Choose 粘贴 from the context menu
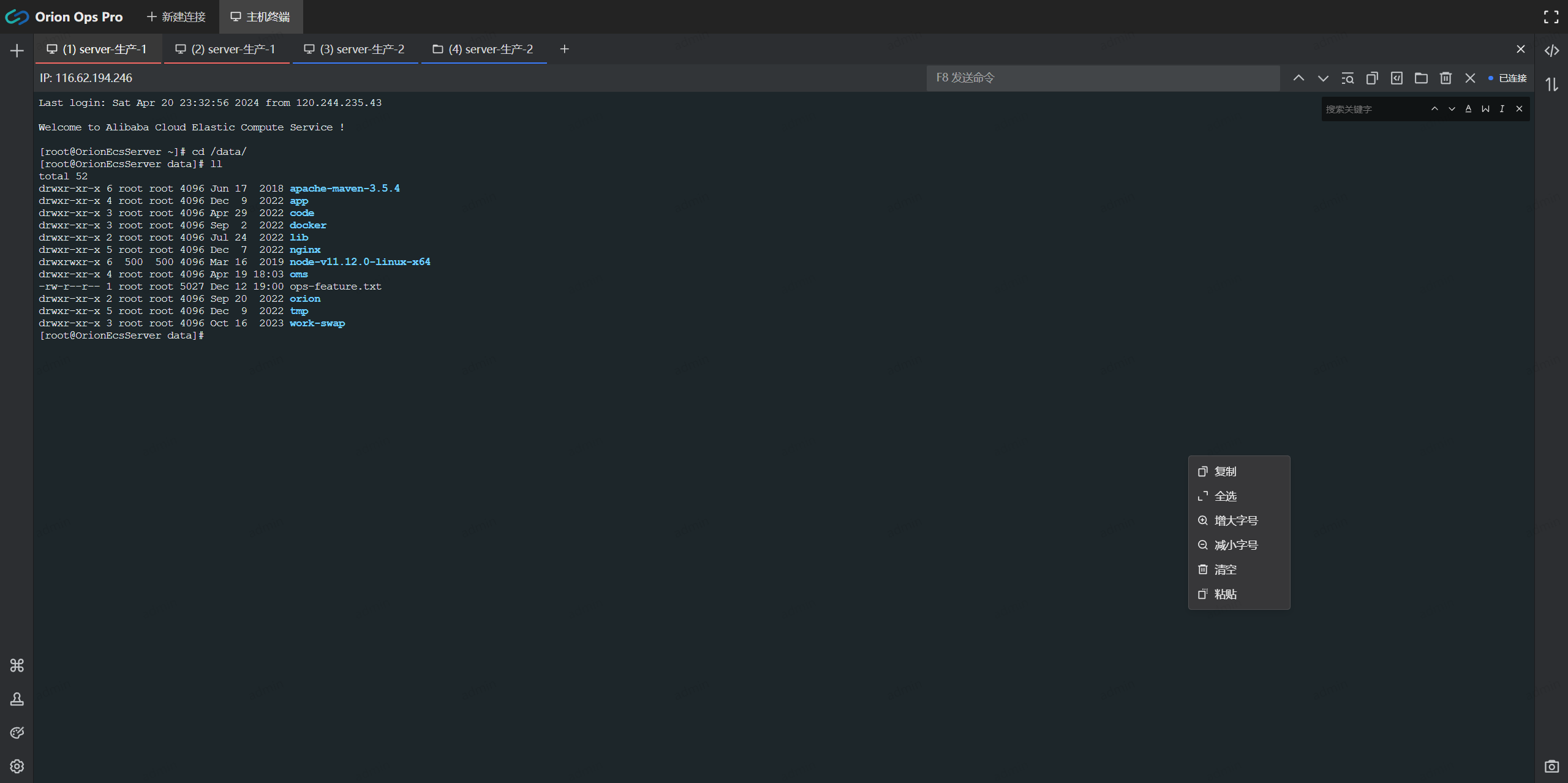 pyautogui.click(x=1225, y=594)
